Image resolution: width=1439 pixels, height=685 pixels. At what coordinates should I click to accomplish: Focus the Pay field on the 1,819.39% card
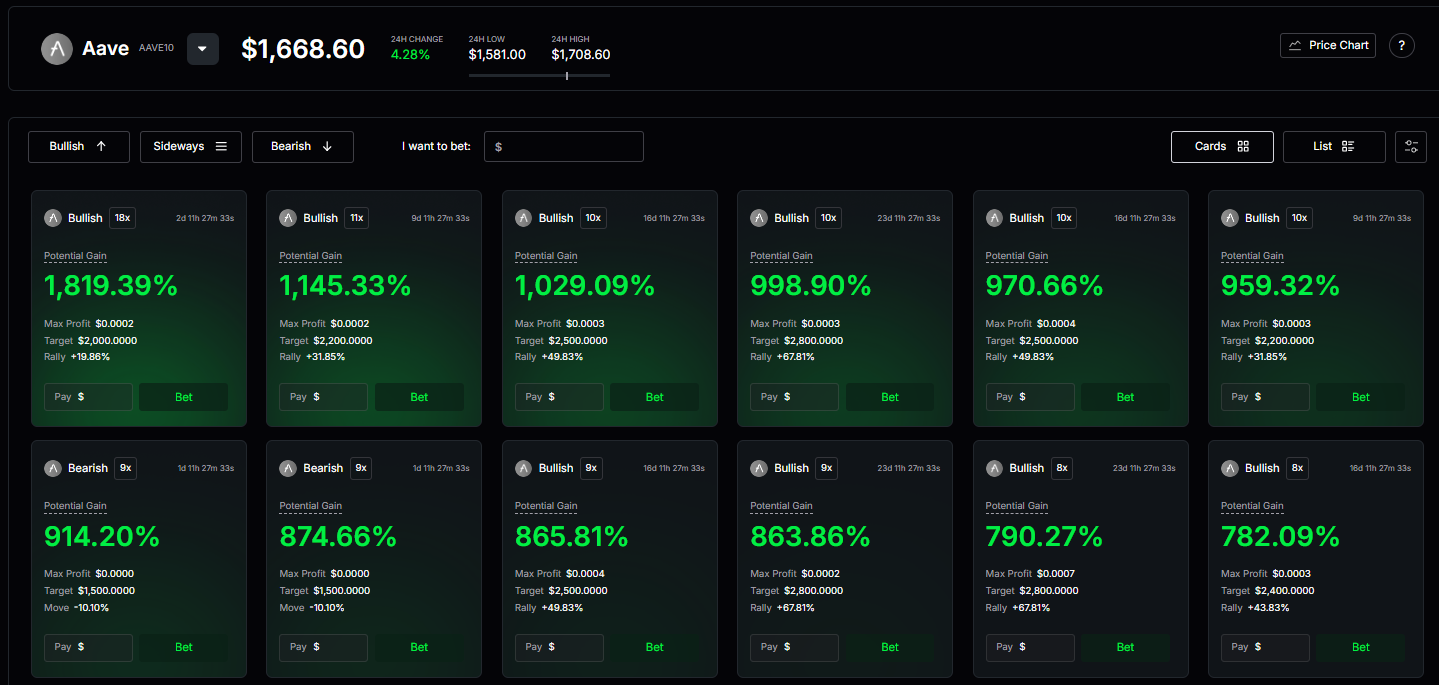pyautogui.click(x=88, y=397)
